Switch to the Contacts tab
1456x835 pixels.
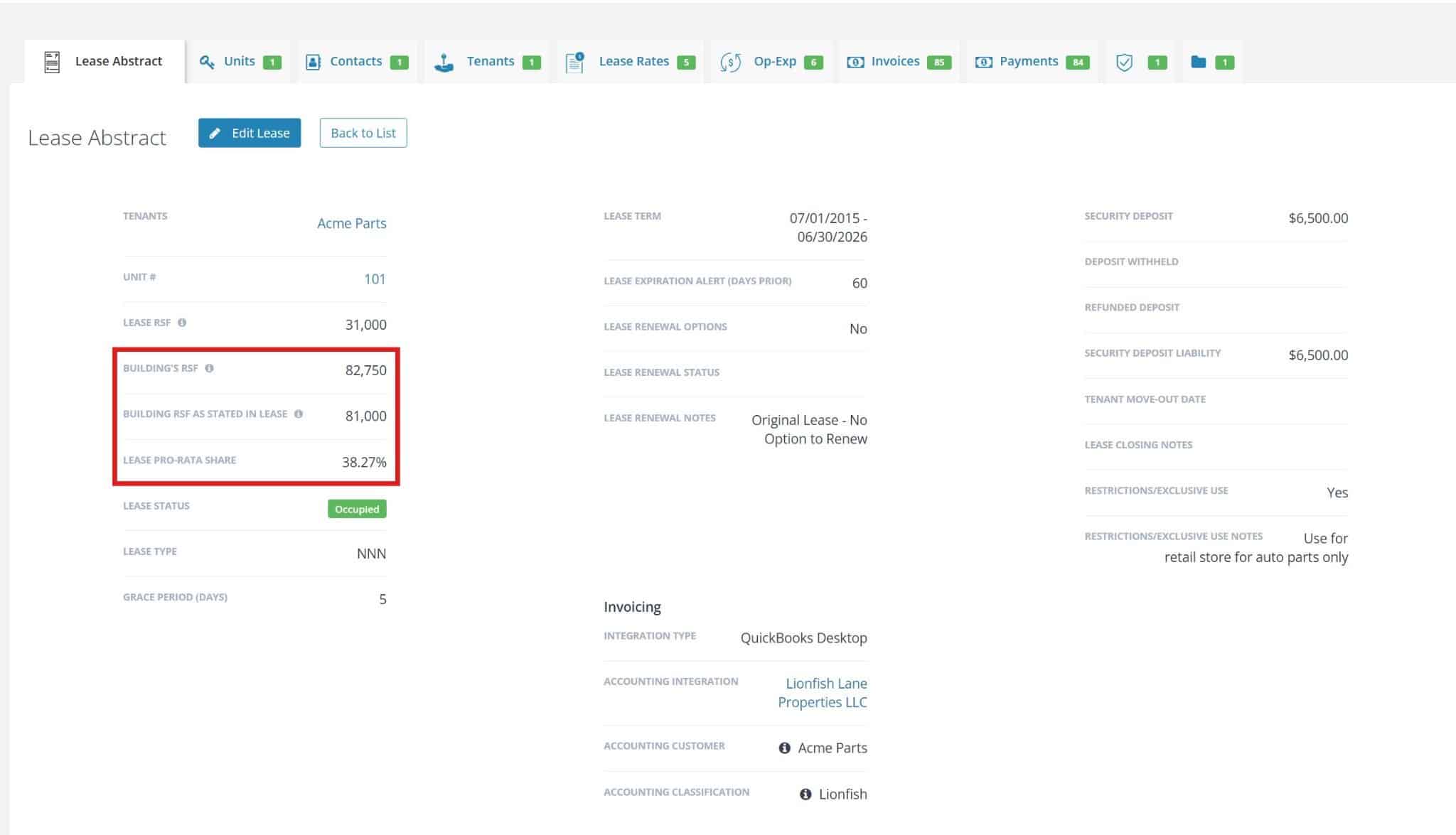coord(355,62)
